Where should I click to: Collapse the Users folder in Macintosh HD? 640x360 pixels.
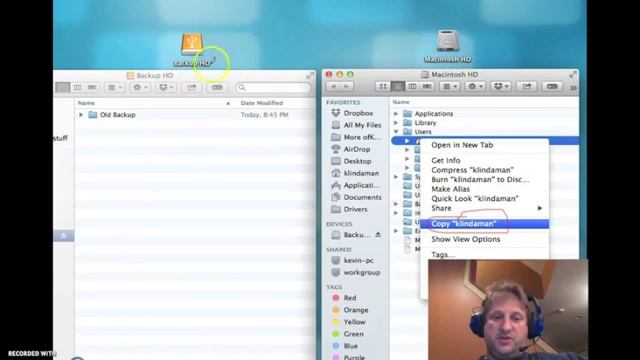pos(396,132)
